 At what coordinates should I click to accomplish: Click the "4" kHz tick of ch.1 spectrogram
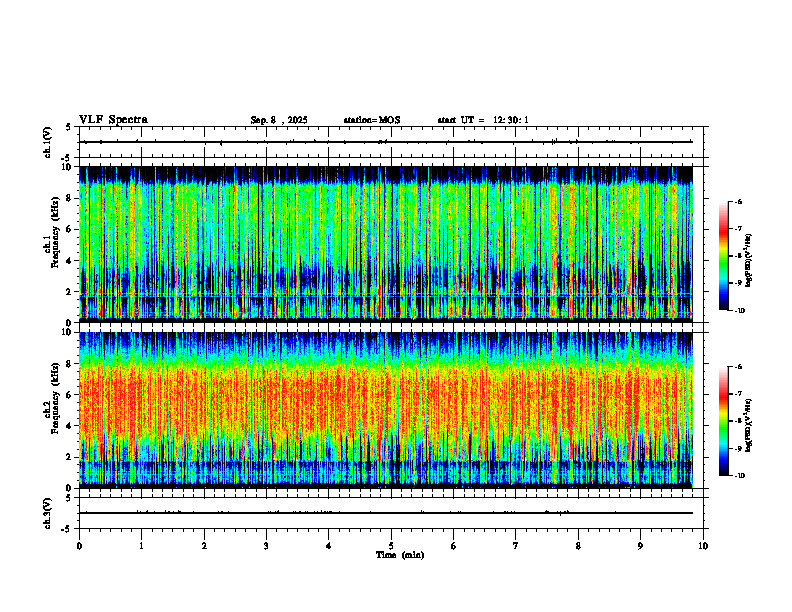(x=69, y=261)
